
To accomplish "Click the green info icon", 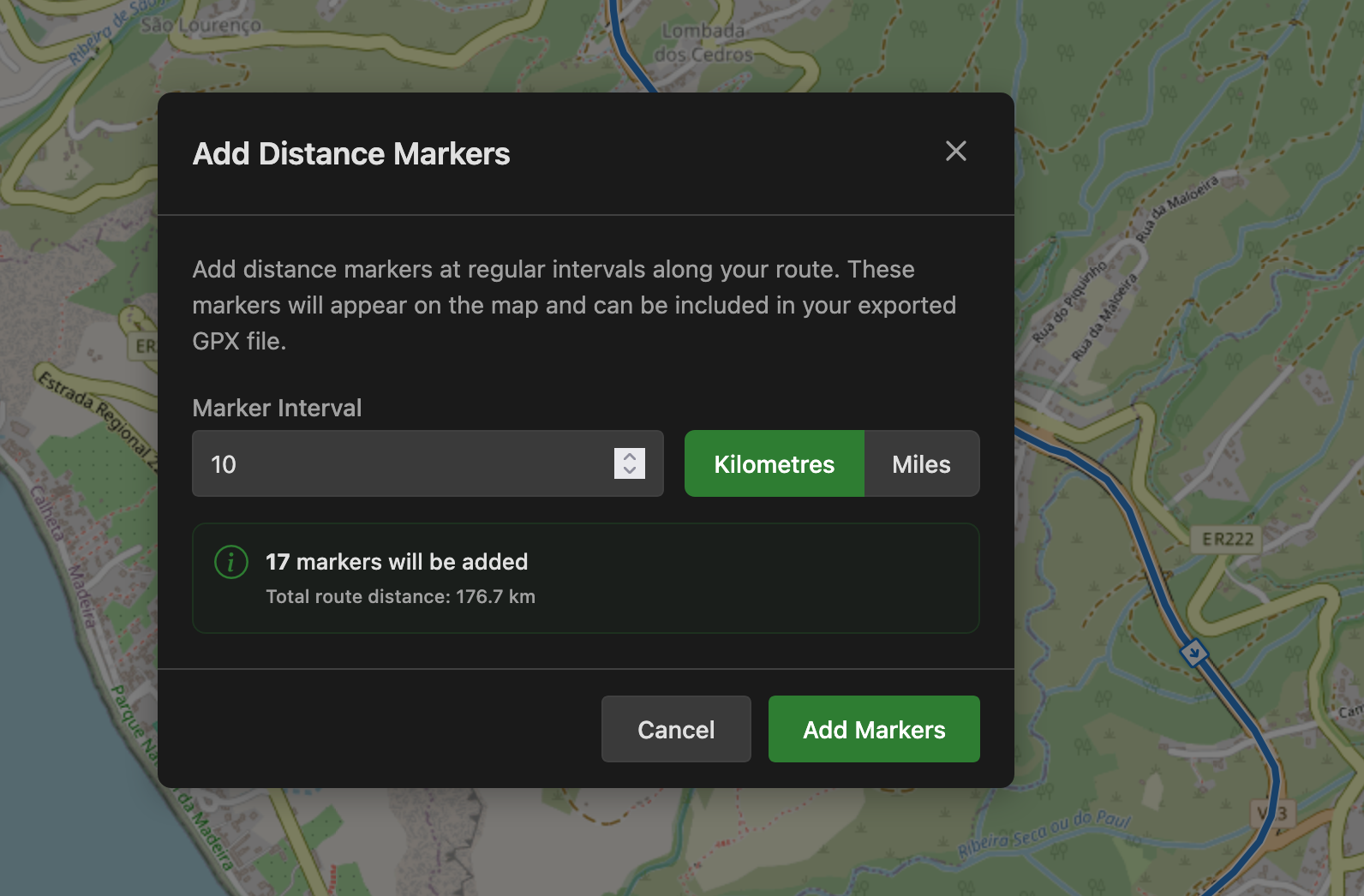I will pyautogui.click(x=231, y=562).
